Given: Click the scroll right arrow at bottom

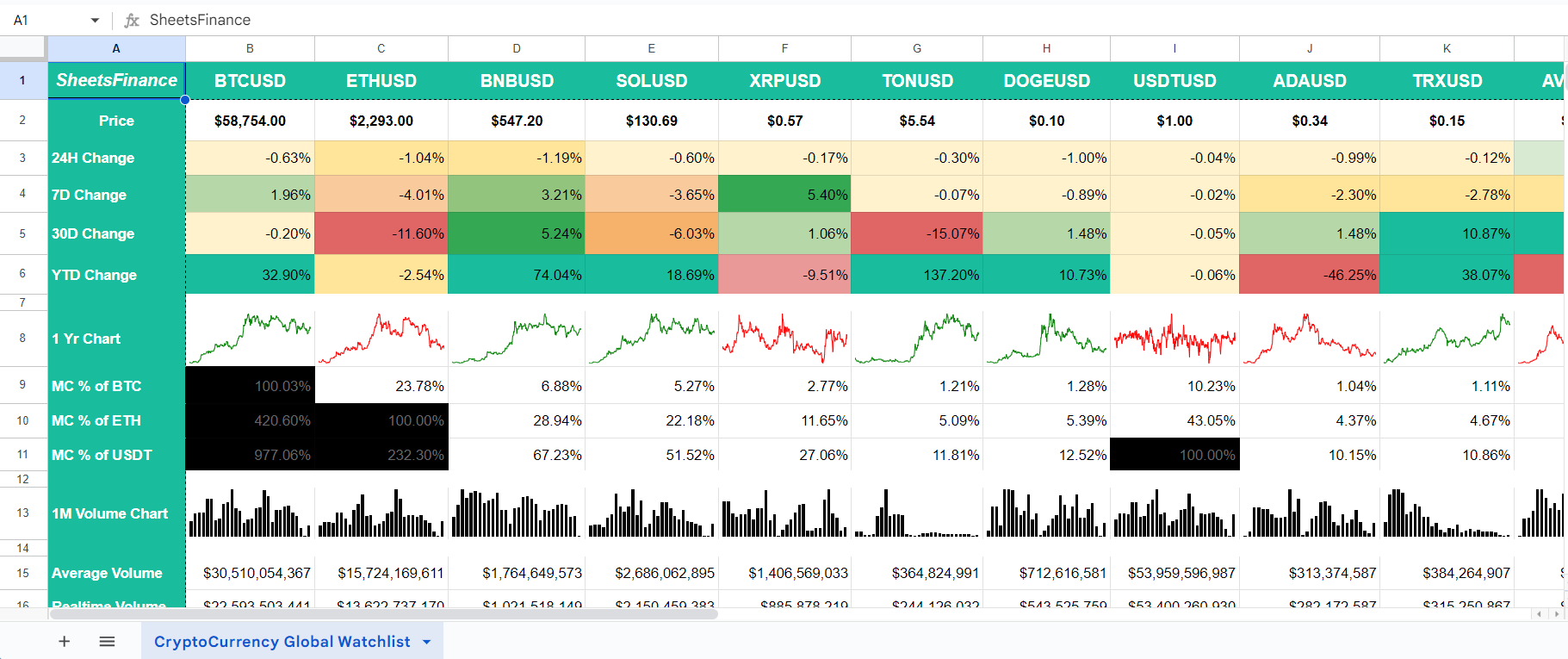Looking at the screenshot, I should 1556,614.
